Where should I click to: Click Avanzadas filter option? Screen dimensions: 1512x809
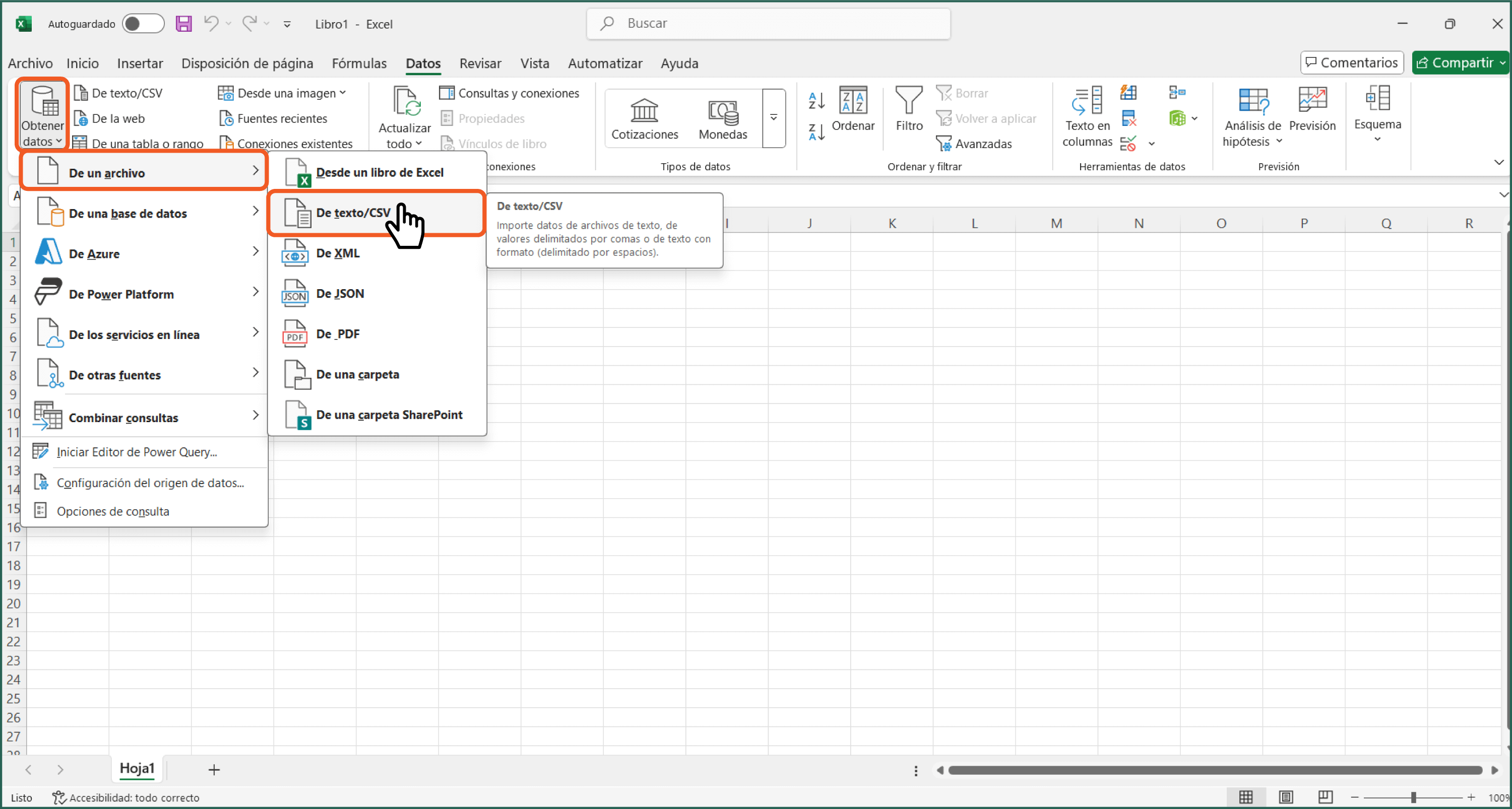(x=974, y=143)
